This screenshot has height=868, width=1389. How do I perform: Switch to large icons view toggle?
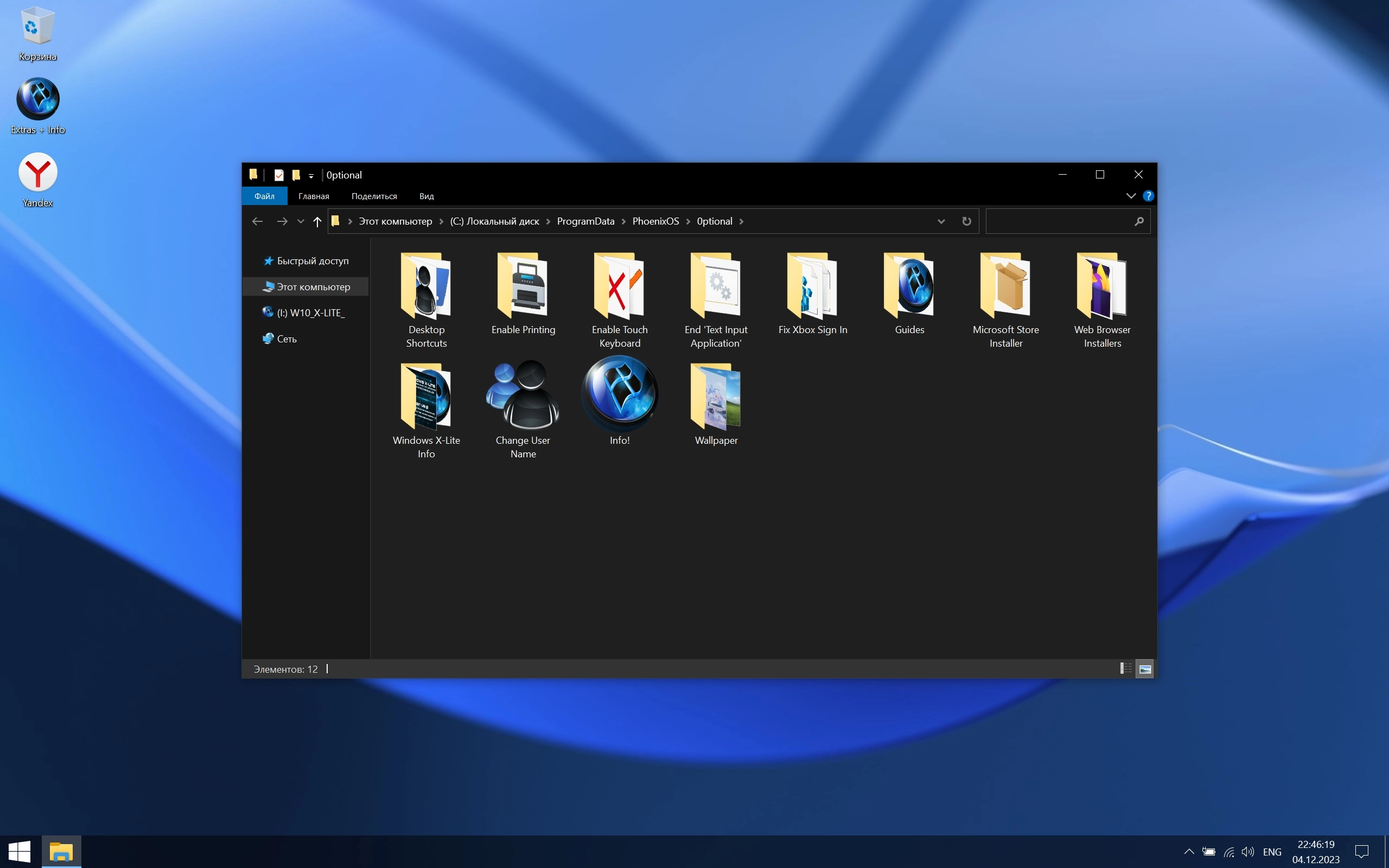(1144, 668)
